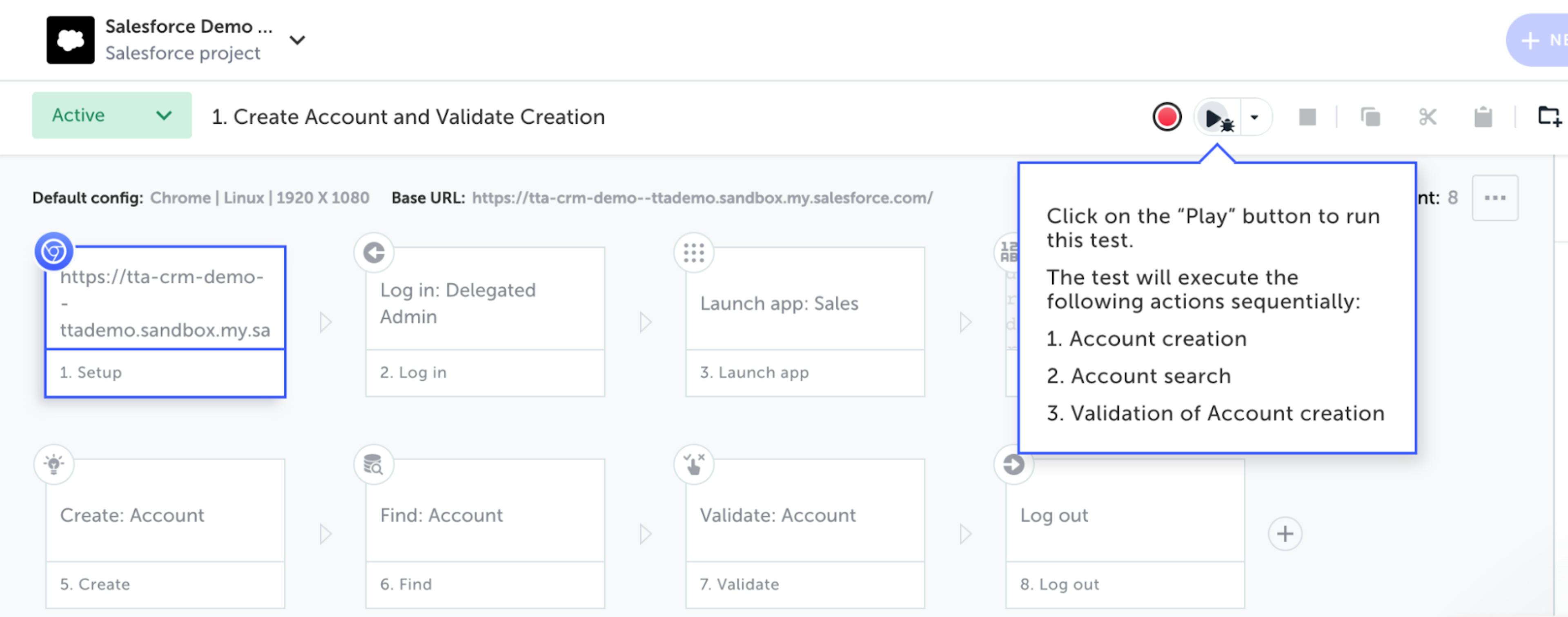Viewport: 1568px width, 617px height.
Task: Click the plus button to add step
Action: [1284, 534]
